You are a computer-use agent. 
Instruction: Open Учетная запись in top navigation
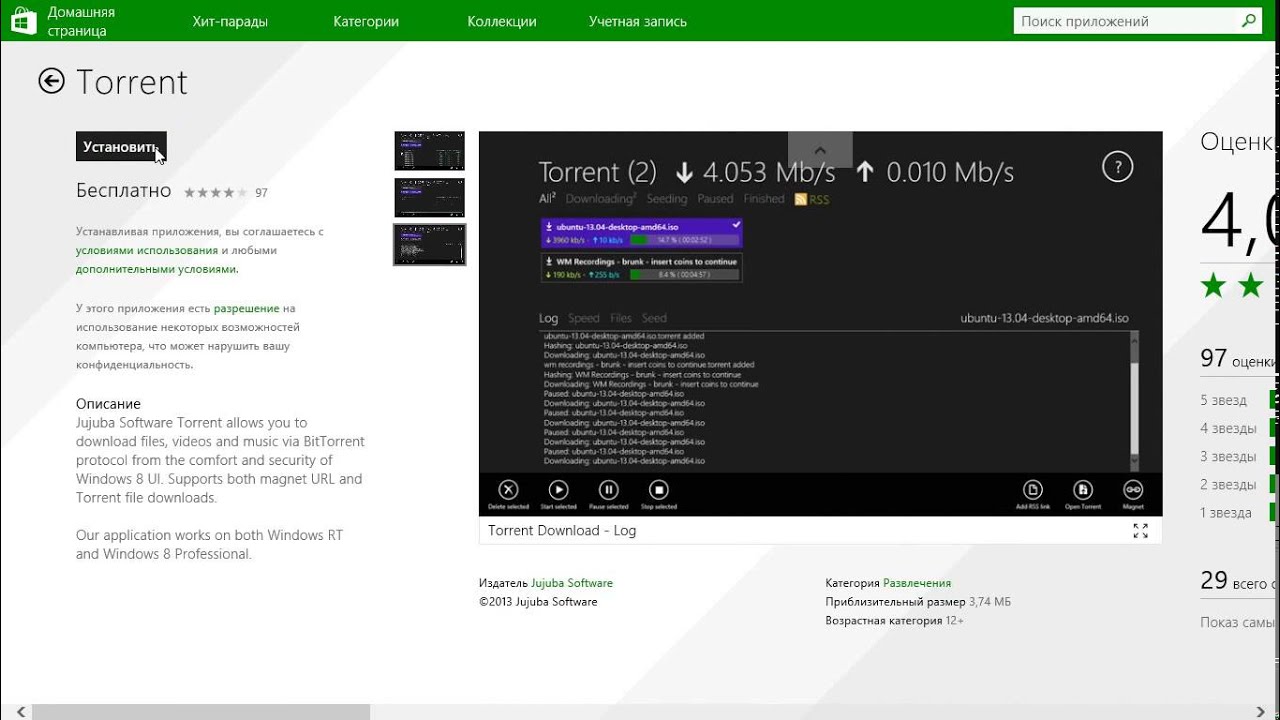coord(638,21)
